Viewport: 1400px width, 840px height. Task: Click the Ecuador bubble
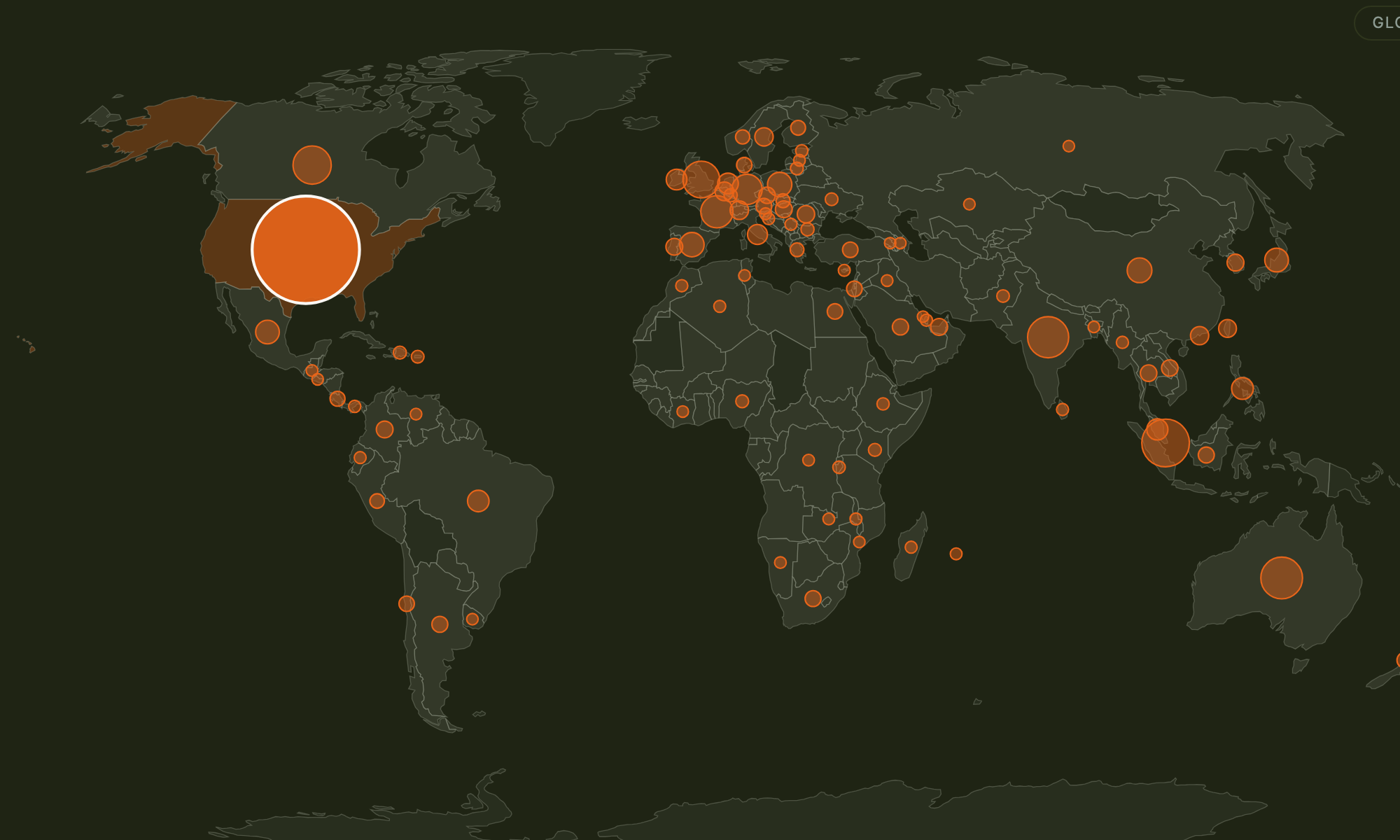click(360, 457)
